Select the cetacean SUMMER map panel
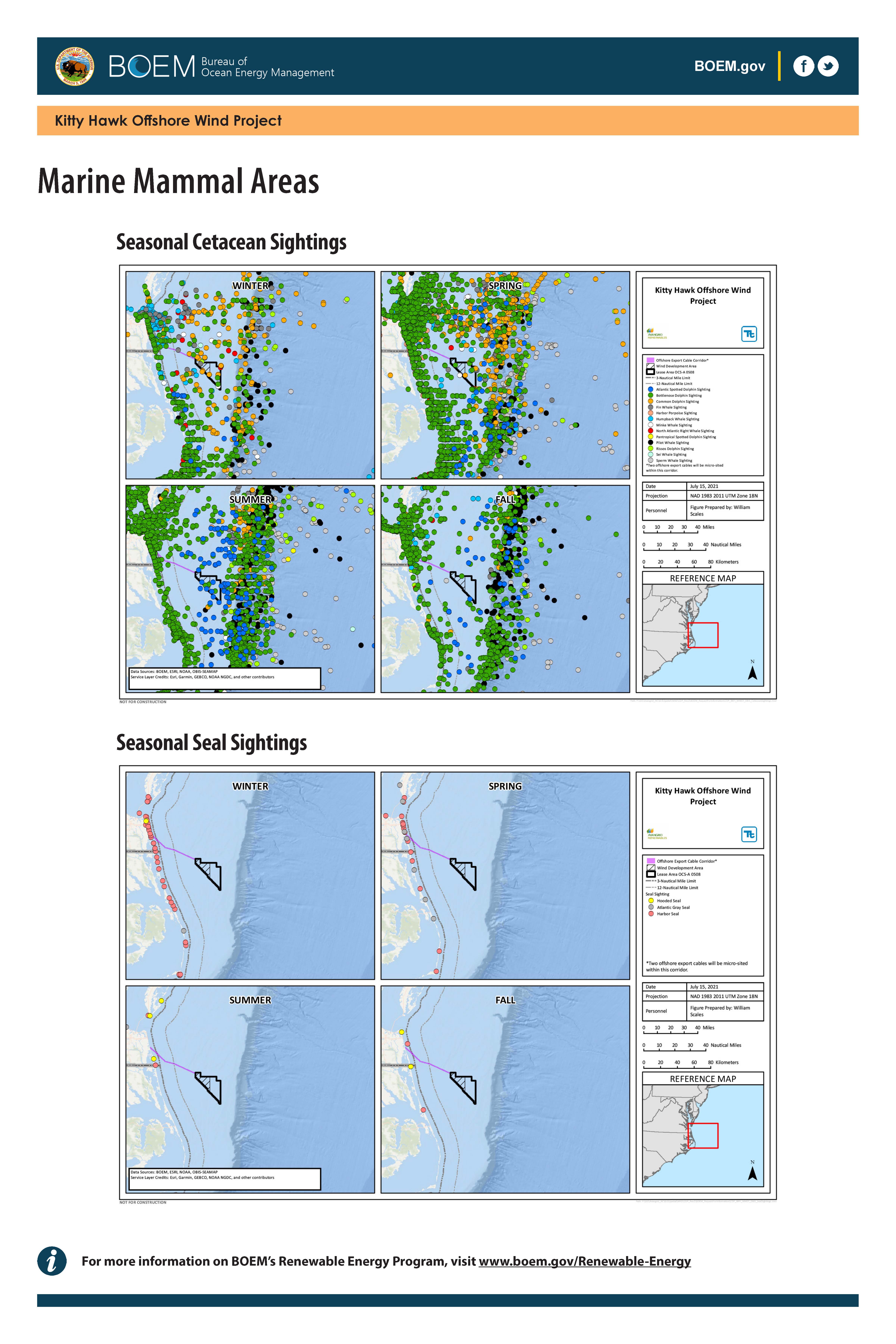Viewport: 896px width, 1344px height. tap(250, 589)
